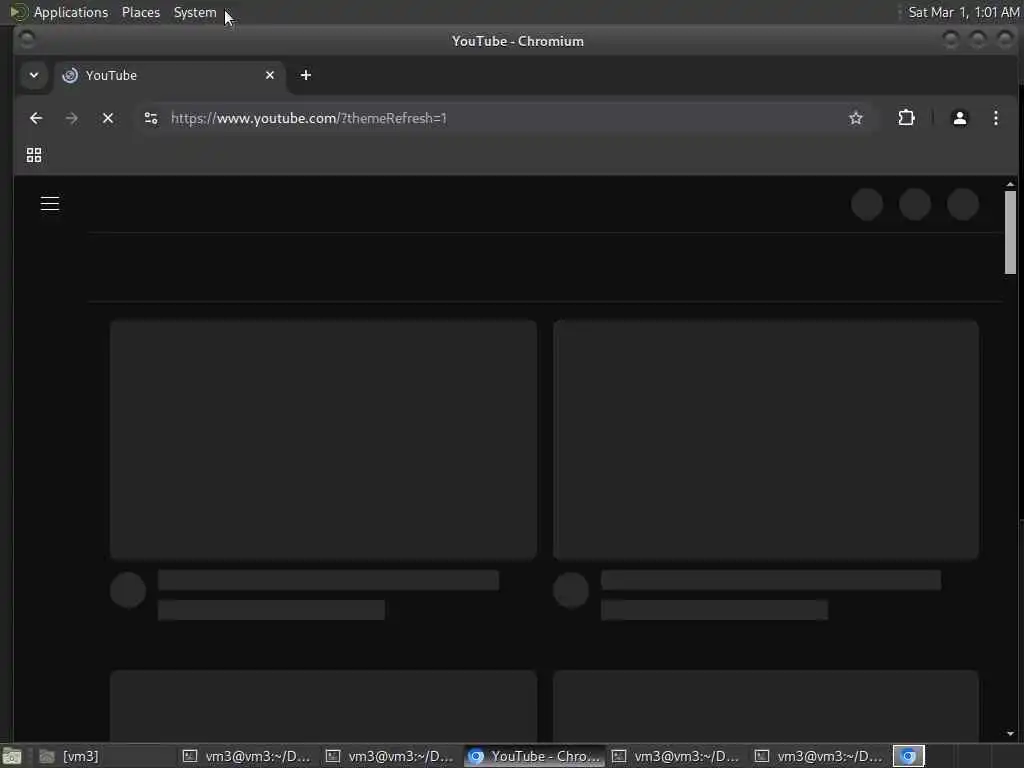
Task: Open the Chromium three-dot menu
Action: click(x=995, y=118)
